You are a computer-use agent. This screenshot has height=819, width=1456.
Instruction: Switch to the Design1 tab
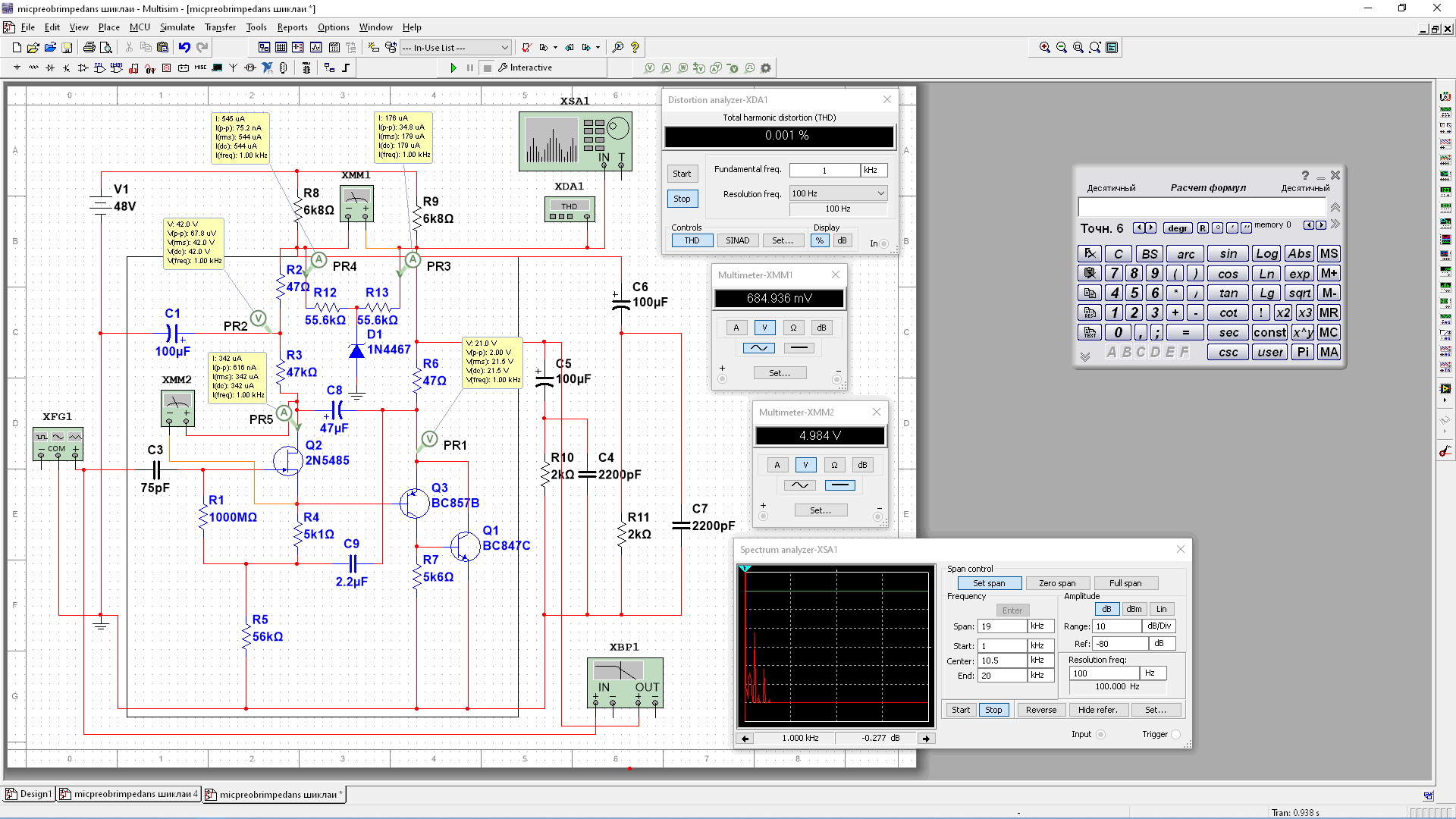pos(30,794)
